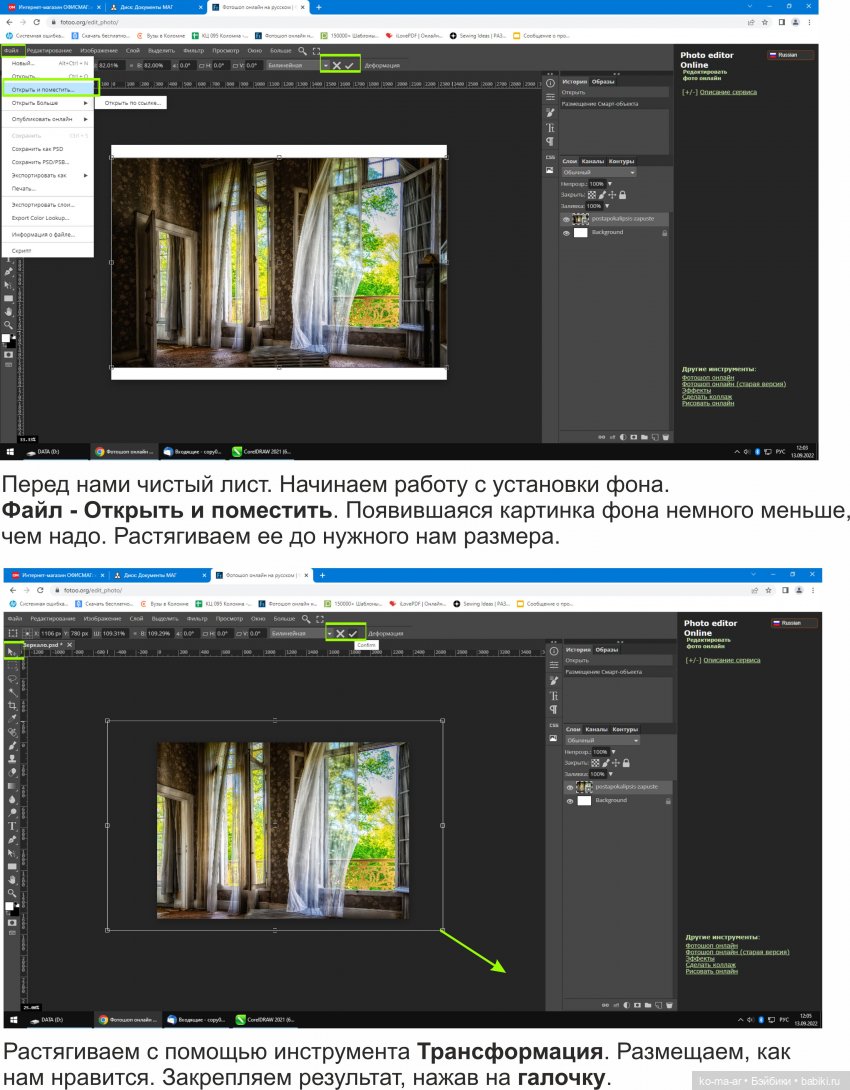Screen dimensions: 850x1090
Task: Click the Открыть по ссылке submenu entry
Action: [132, 103]
